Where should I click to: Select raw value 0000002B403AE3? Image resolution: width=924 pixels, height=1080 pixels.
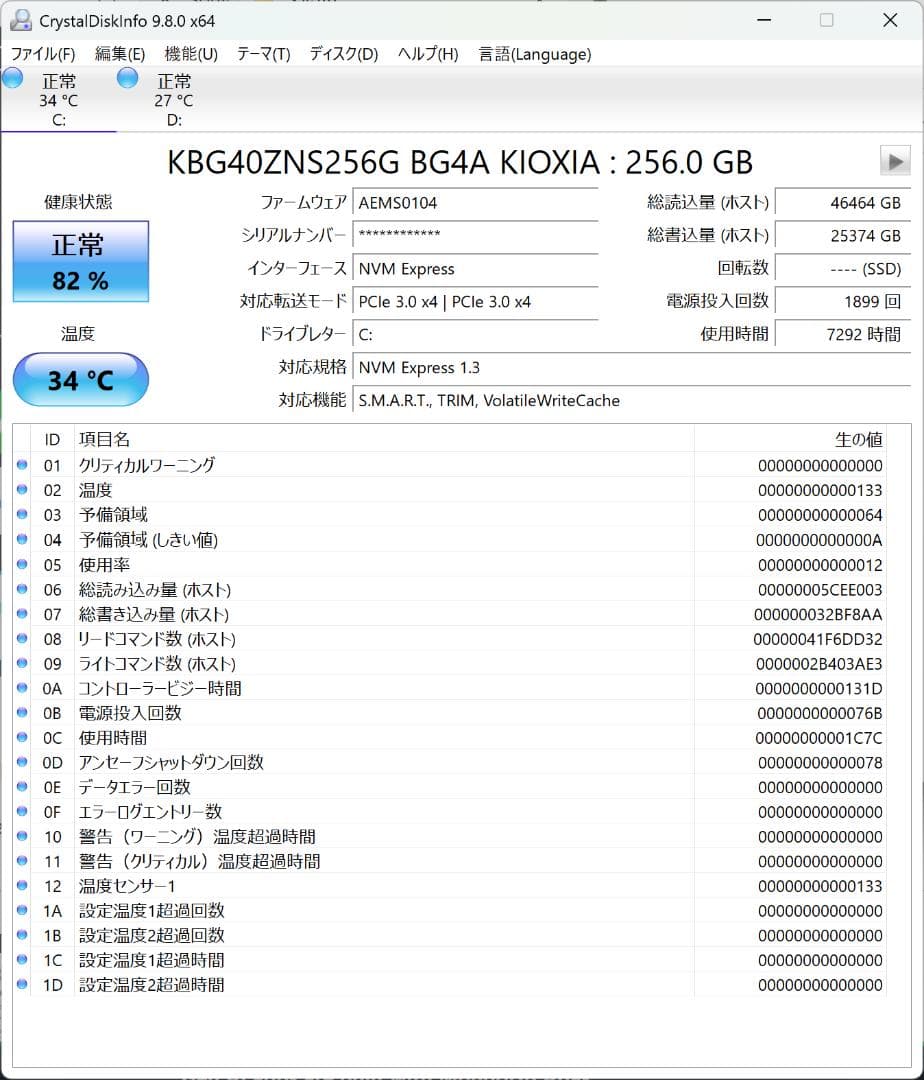[819, 664]
